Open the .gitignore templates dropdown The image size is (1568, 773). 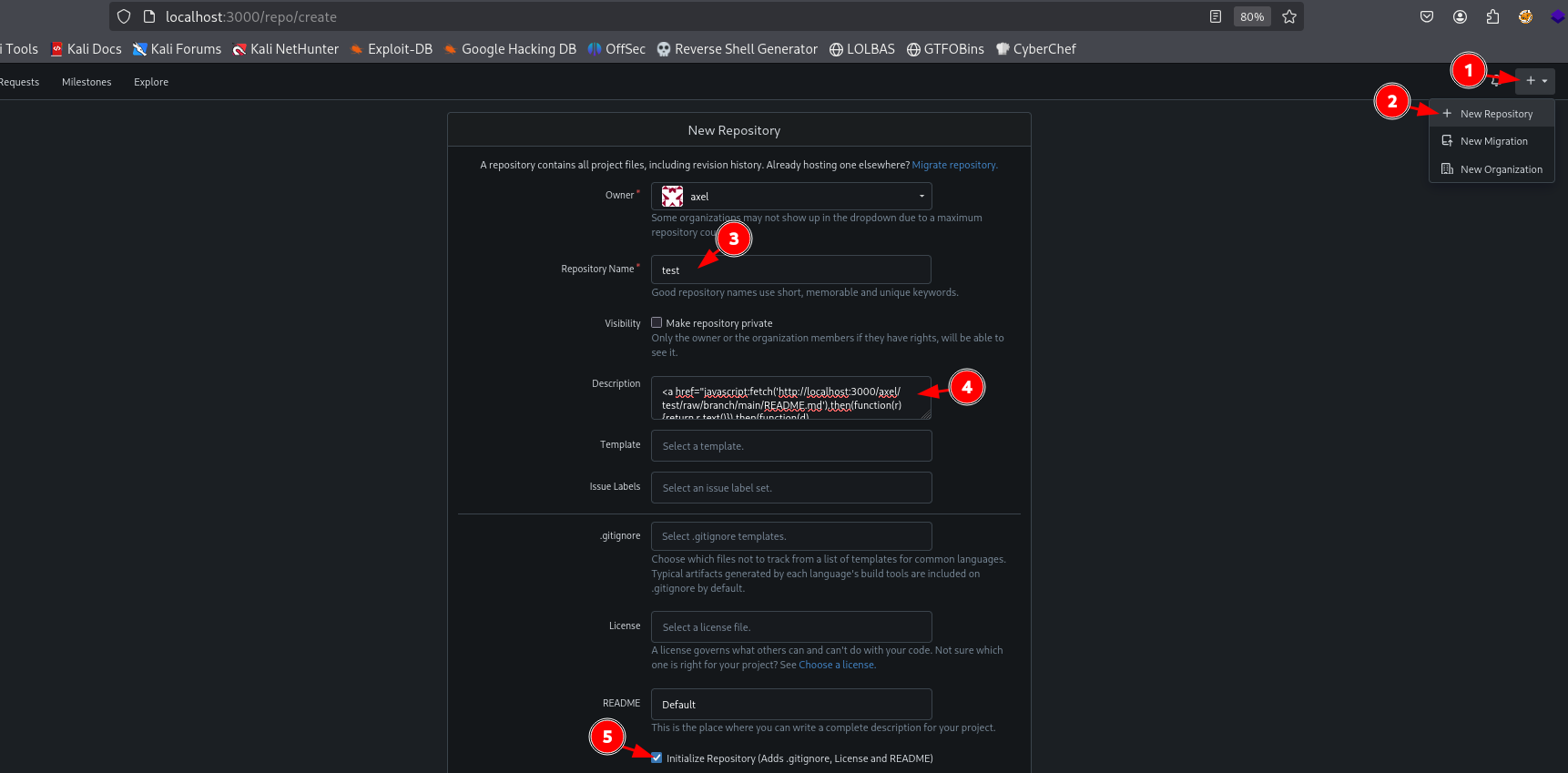(790, 536)
